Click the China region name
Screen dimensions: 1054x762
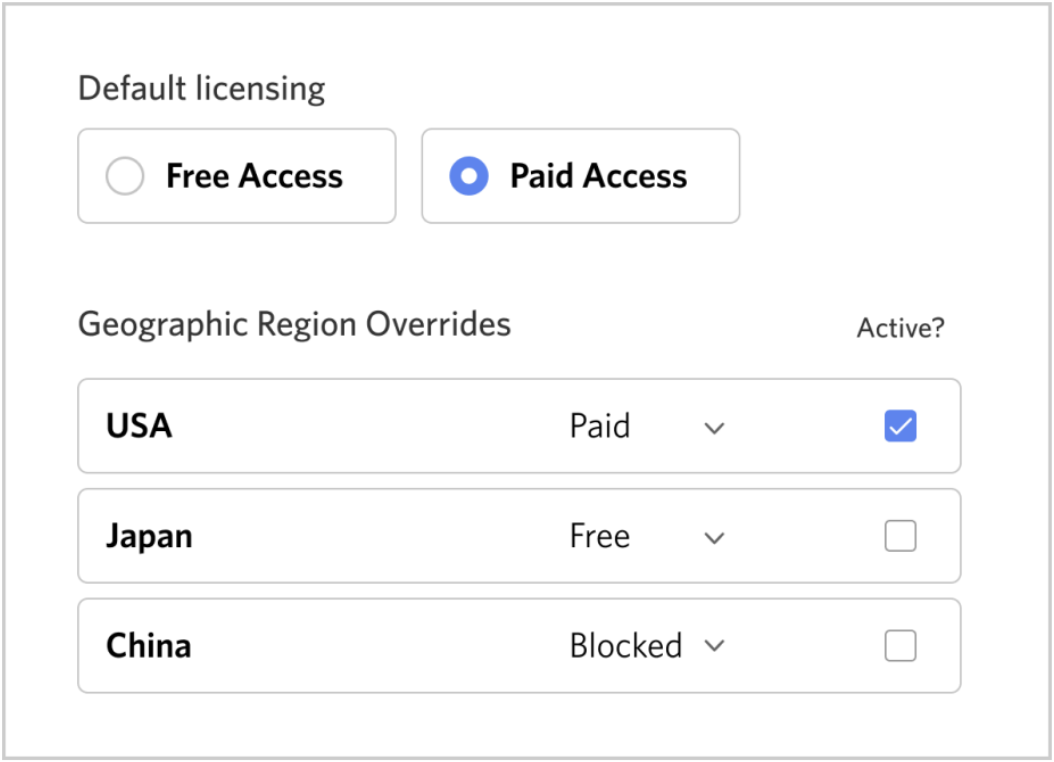click(148, 646)
